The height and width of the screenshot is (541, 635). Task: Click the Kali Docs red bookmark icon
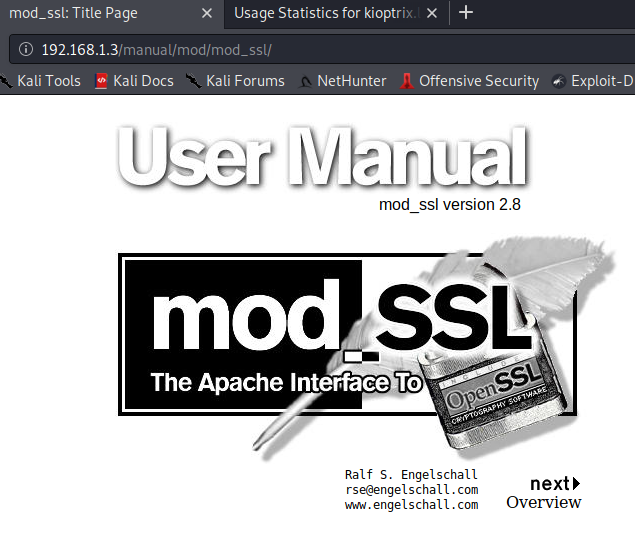click(101, 81)
